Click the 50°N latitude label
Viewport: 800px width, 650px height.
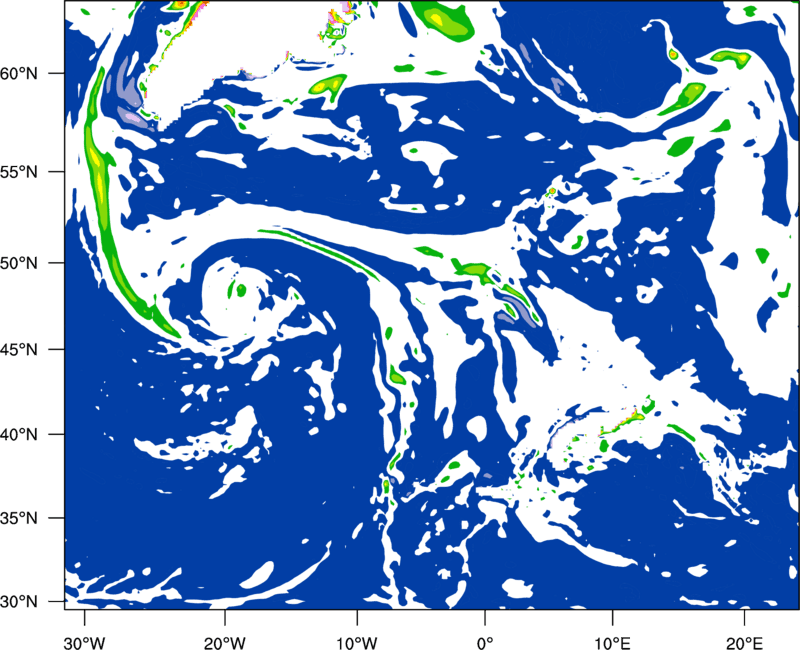tap(19, 263)
